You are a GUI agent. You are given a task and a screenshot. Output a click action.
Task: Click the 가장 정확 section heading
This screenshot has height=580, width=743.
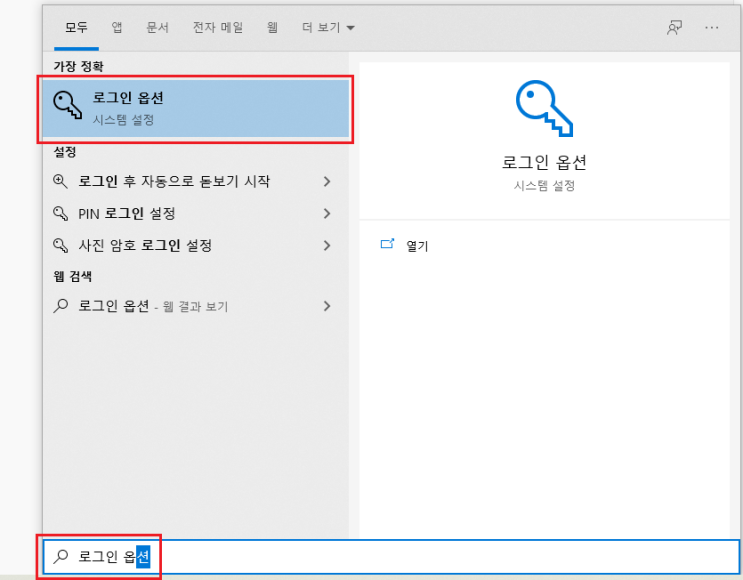point(78,66)
